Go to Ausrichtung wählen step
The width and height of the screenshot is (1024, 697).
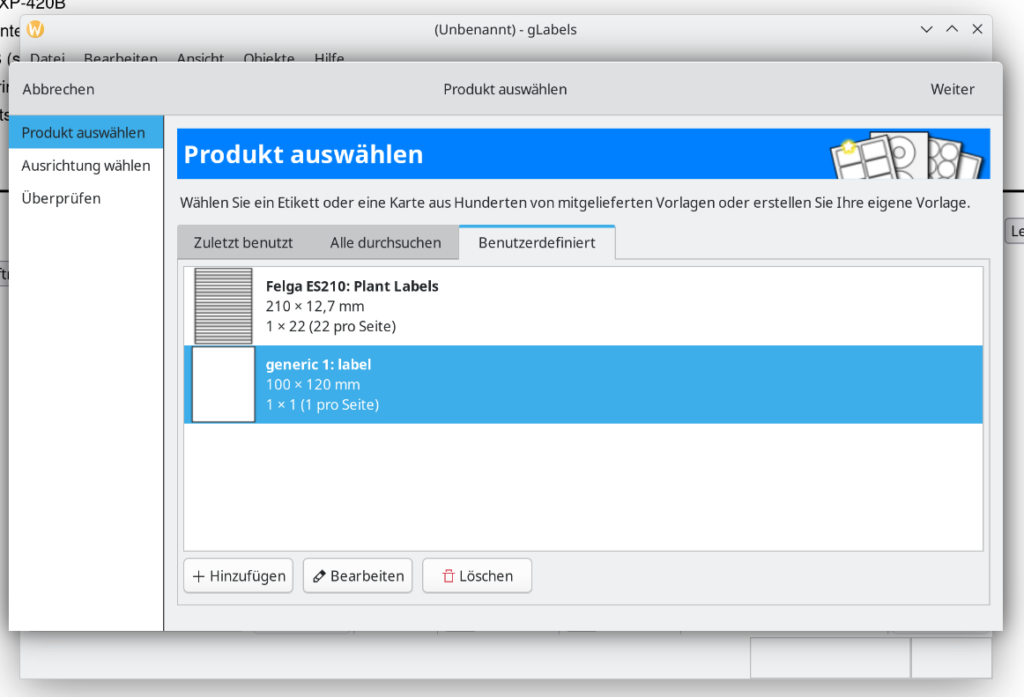pos(86,165)
